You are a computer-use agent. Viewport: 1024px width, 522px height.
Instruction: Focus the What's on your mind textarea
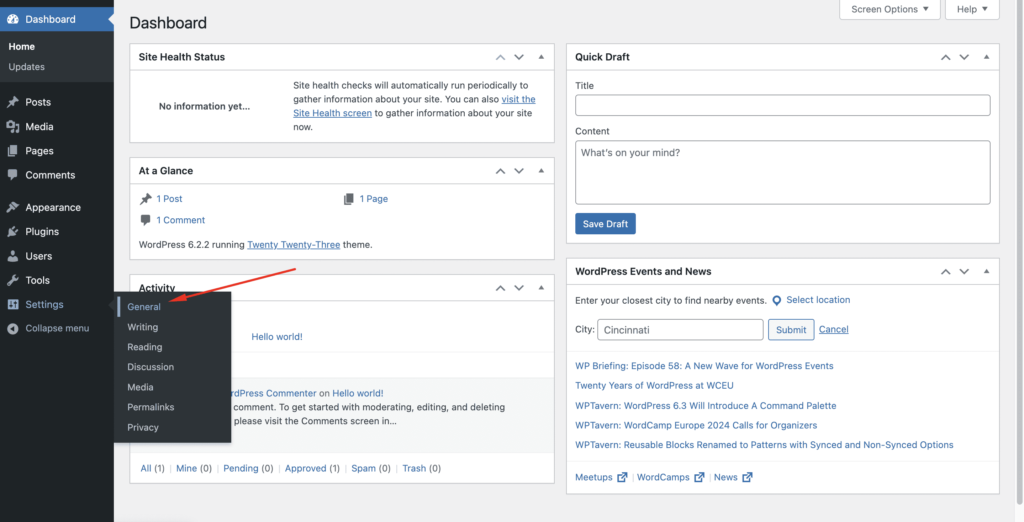[782, 172]
